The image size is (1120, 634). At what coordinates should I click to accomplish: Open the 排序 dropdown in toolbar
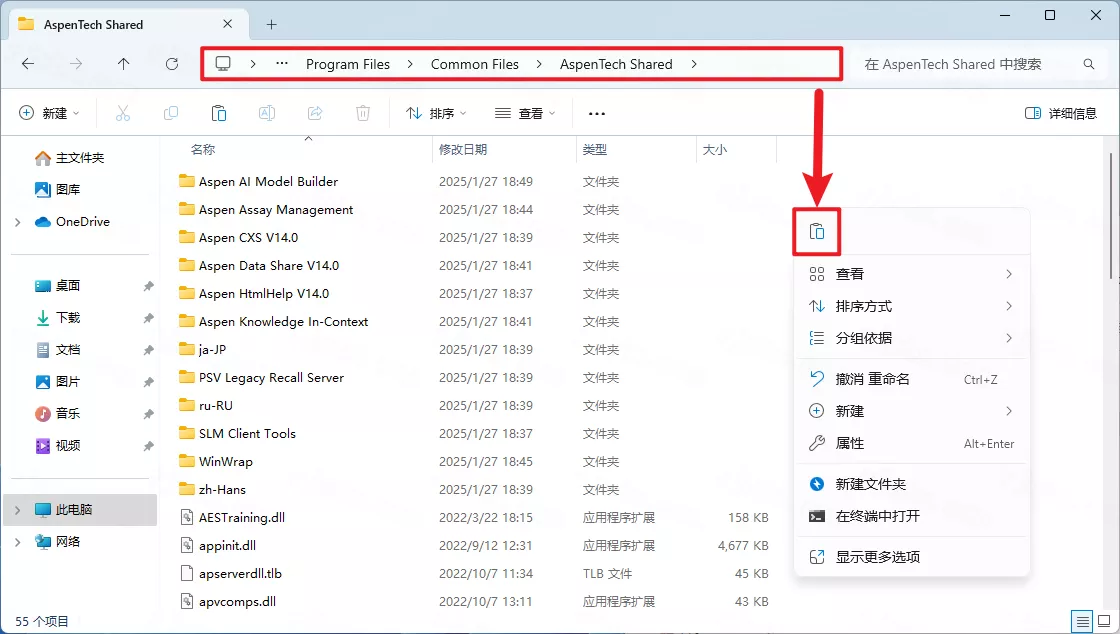click(436, 113)
